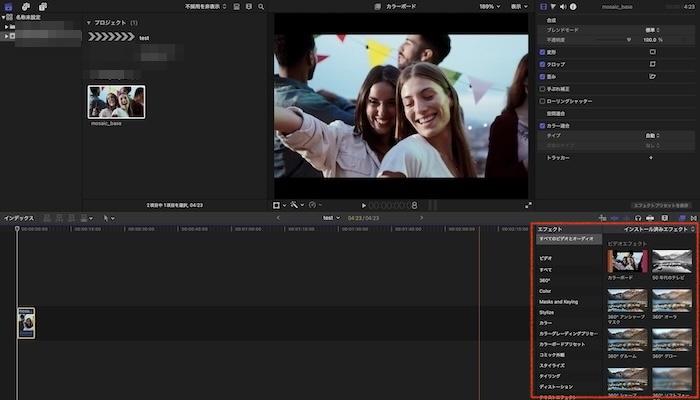Image resolution: width=700 pixels, height=400 pixels.
Task: Enable the 手ぶれ補正 stabilization checkbox
Action: pos(543,88)
